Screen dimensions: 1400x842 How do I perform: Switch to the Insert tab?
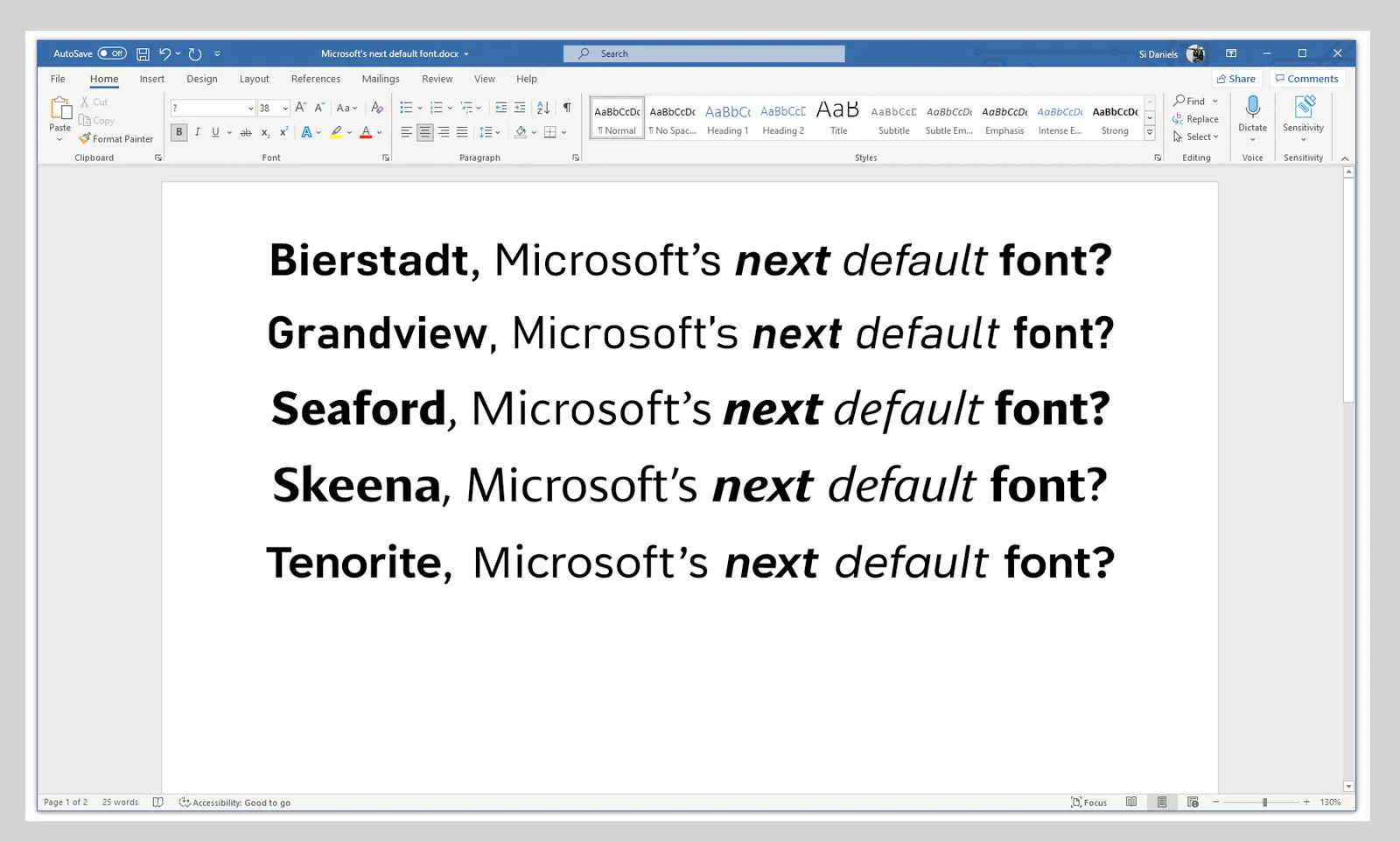coord(152,79)
